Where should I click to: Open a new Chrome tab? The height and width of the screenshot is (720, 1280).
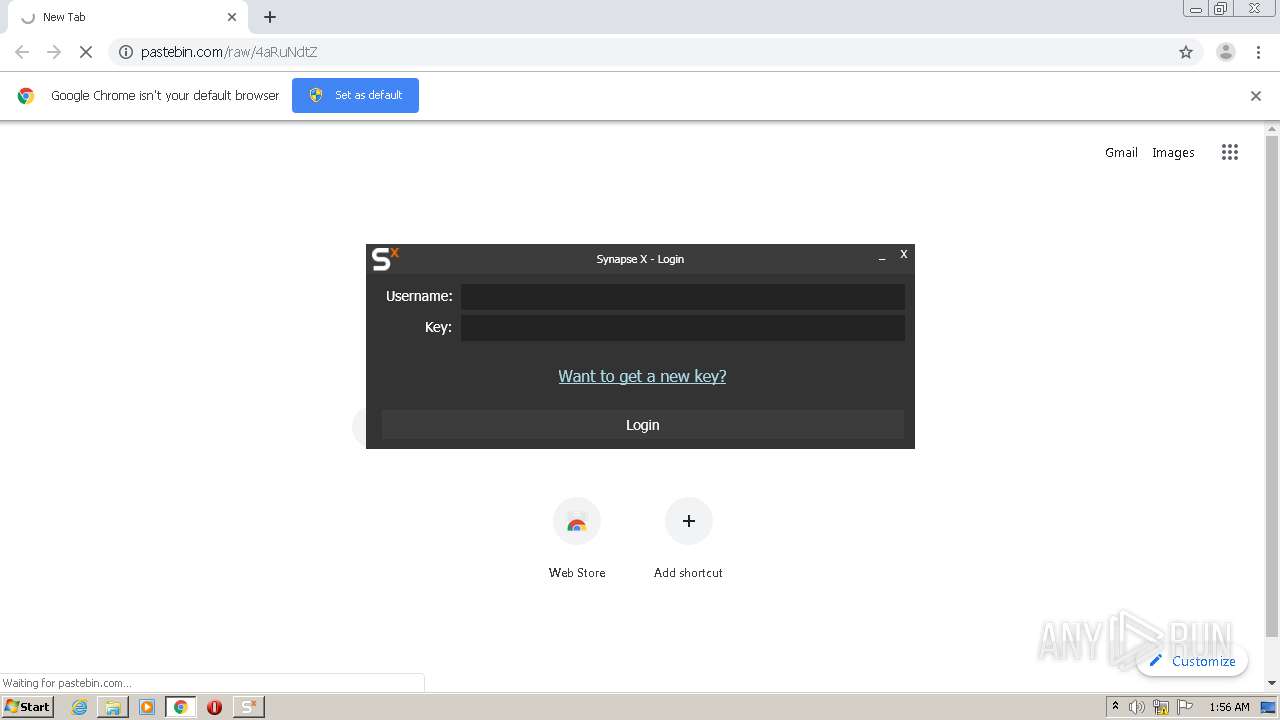[270, 17]
